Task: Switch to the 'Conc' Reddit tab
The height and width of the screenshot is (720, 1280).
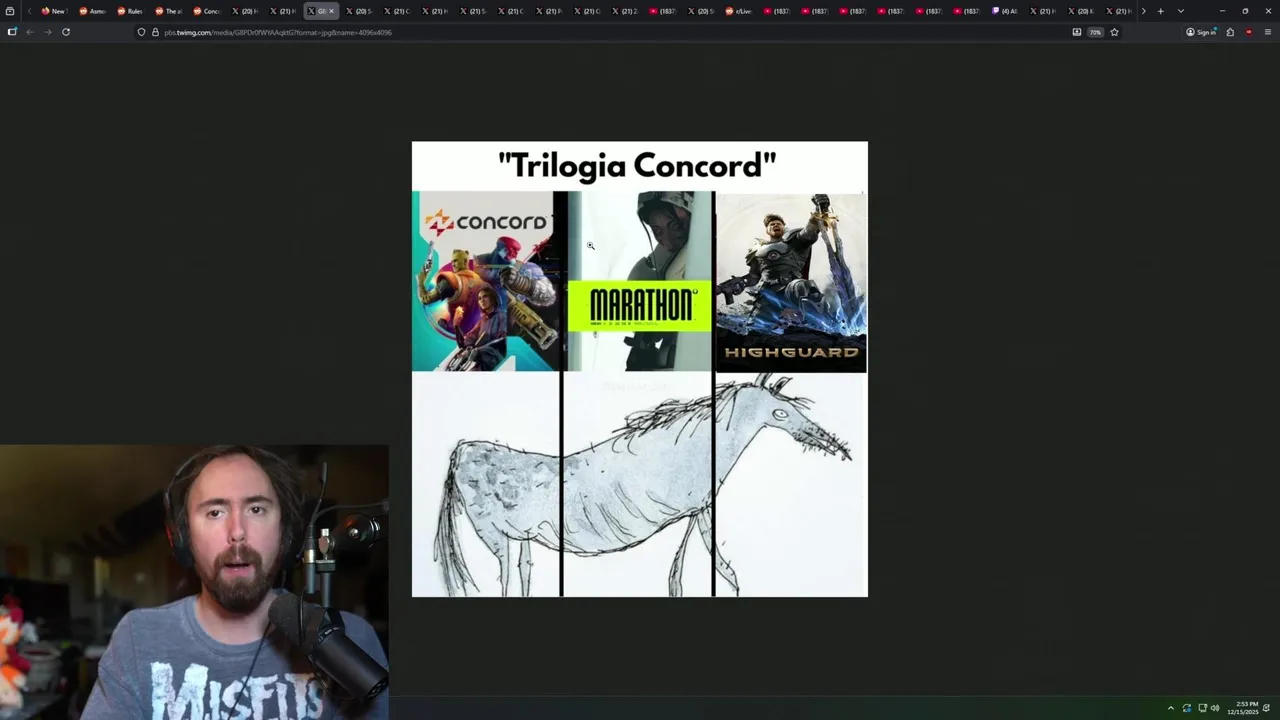Action: coord(206,11)
